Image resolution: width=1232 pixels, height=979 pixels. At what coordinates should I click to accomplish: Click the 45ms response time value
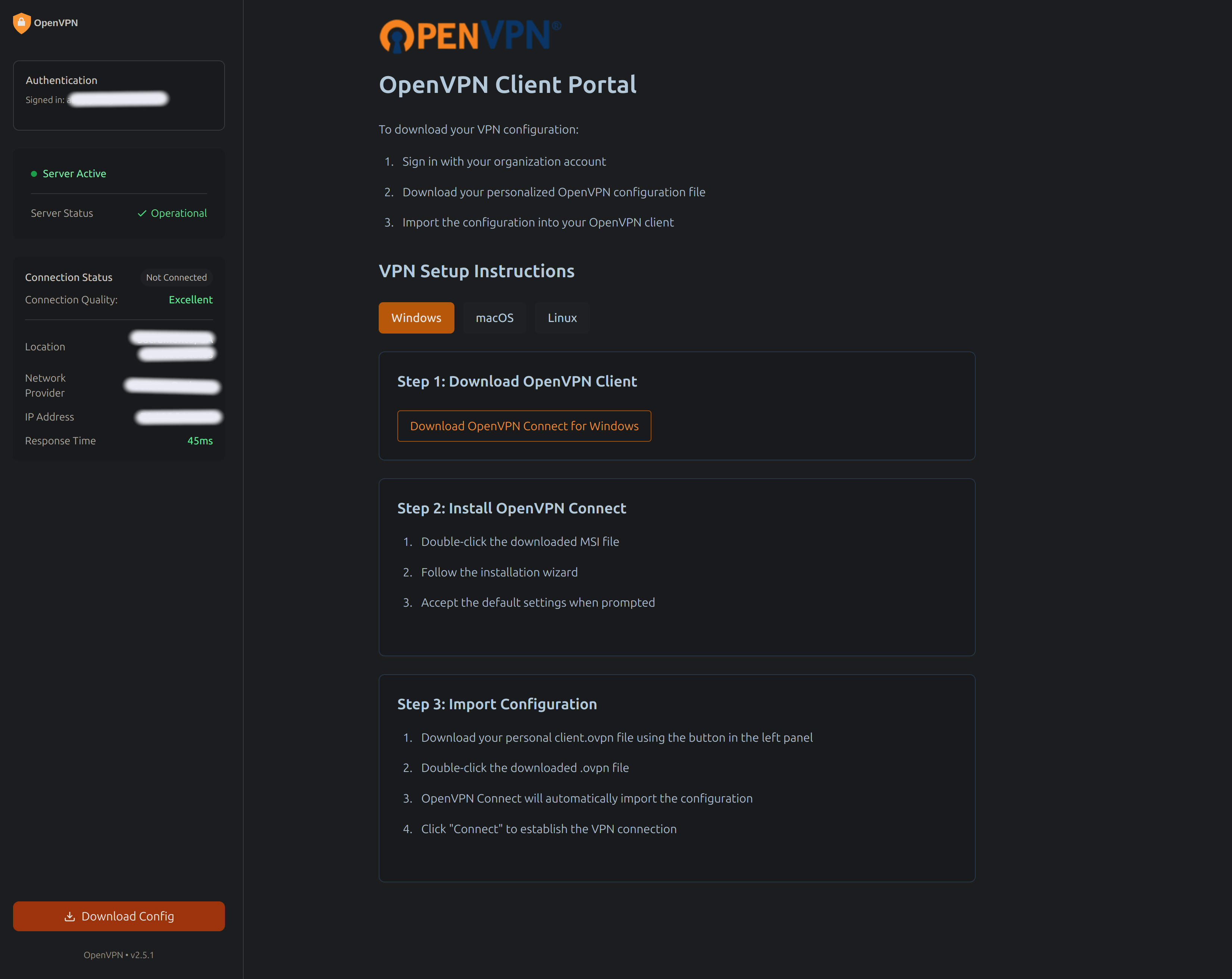pos(200,441)
